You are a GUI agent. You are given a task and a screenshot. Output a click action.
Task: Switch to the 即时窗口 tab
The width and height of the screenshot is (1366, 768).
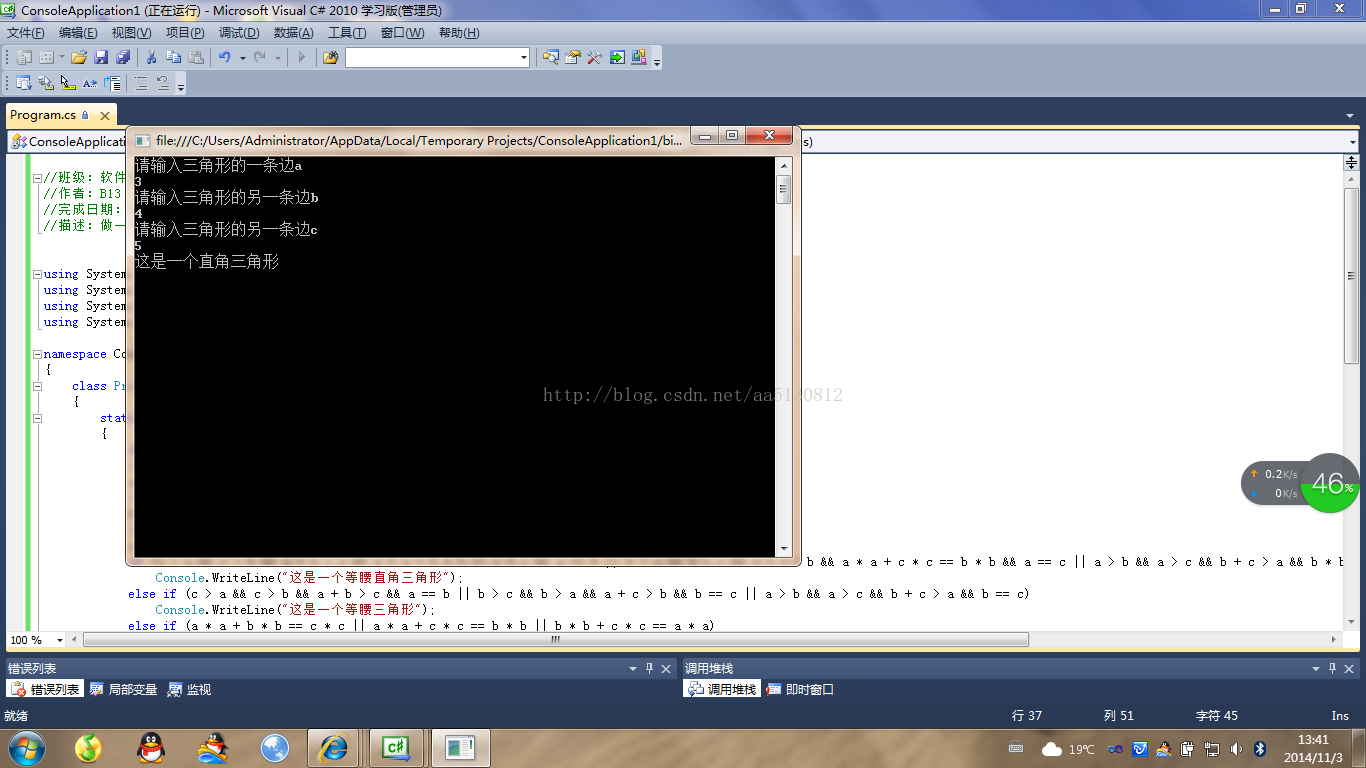(801, 689)
